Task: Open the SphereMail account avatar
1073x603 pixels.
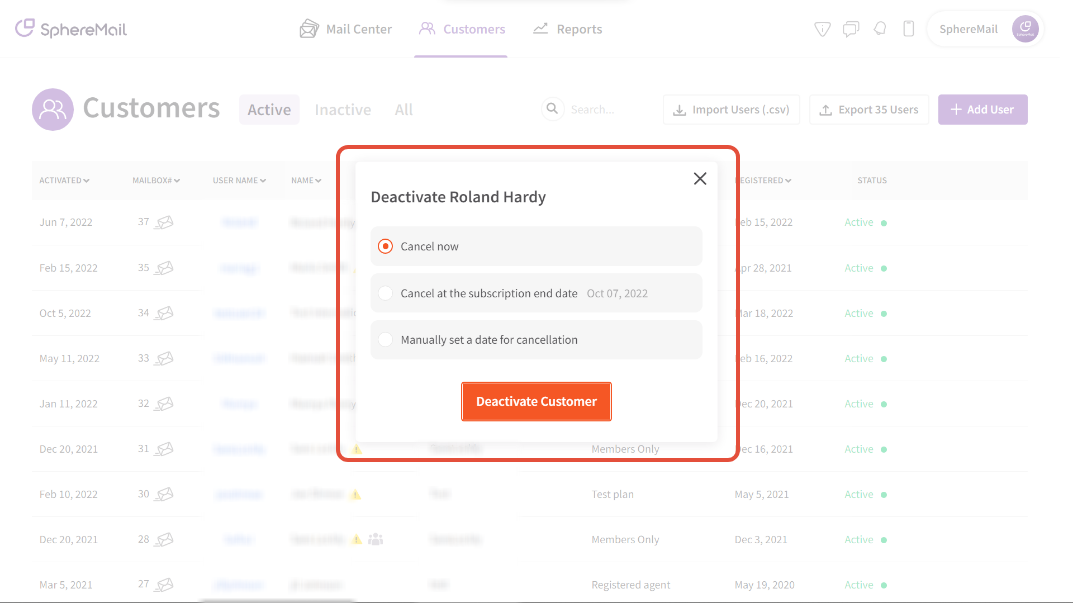Action: [x=1025, y=29]
